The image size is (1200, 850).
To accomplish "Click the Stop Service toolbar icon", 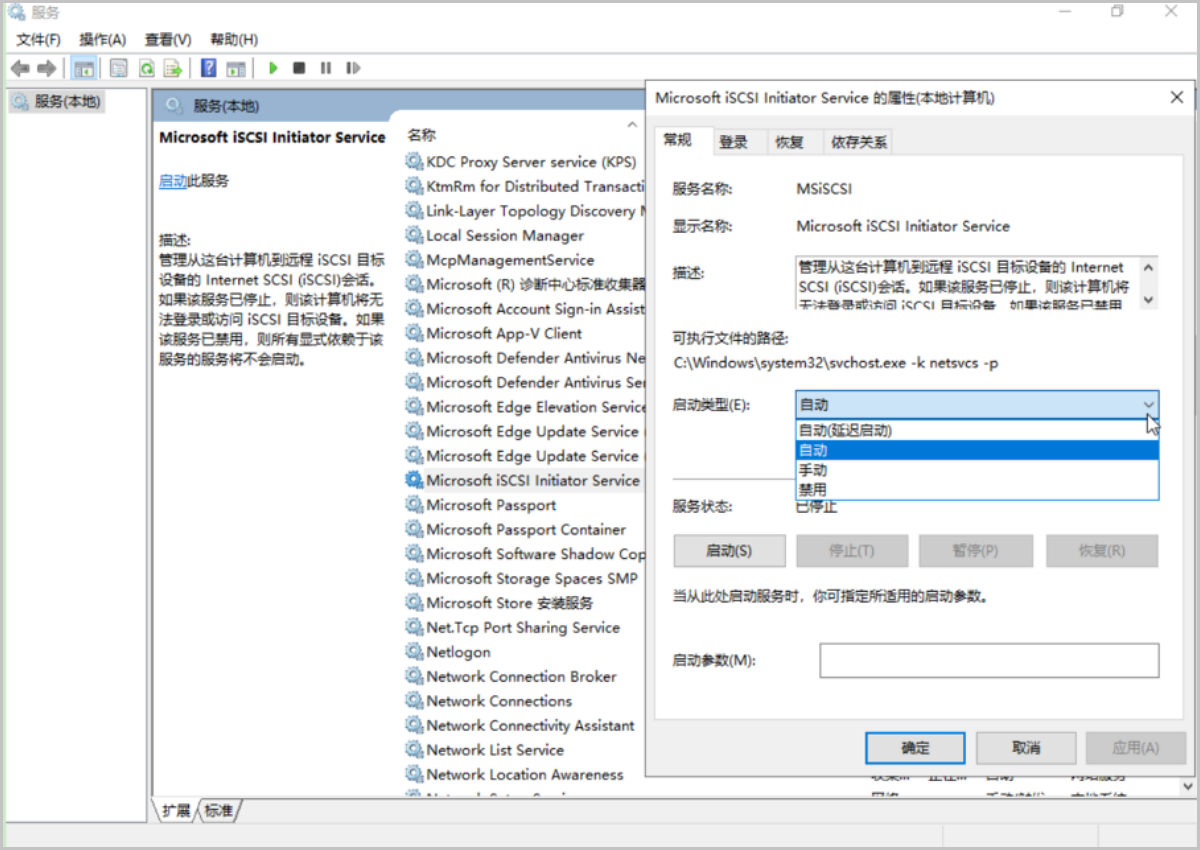I will pos(299,68).
